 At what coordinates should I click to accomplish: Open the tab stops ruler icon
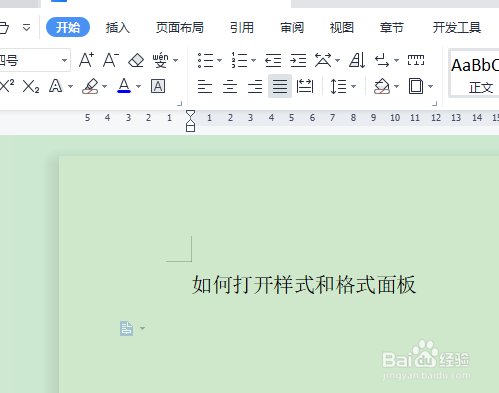coord(416,60)
